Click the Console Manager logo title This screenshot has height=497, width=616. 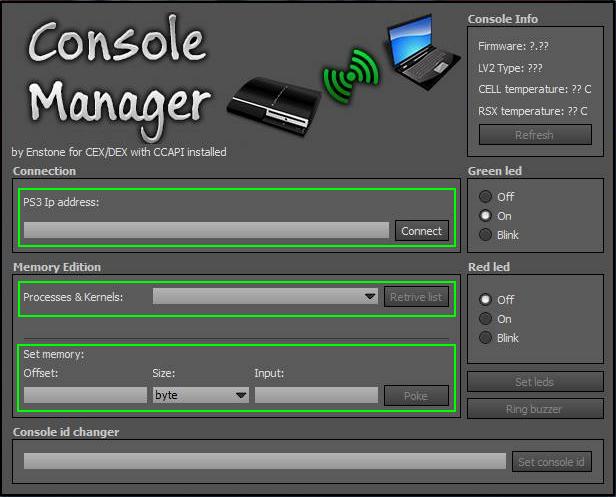point(120,77)
